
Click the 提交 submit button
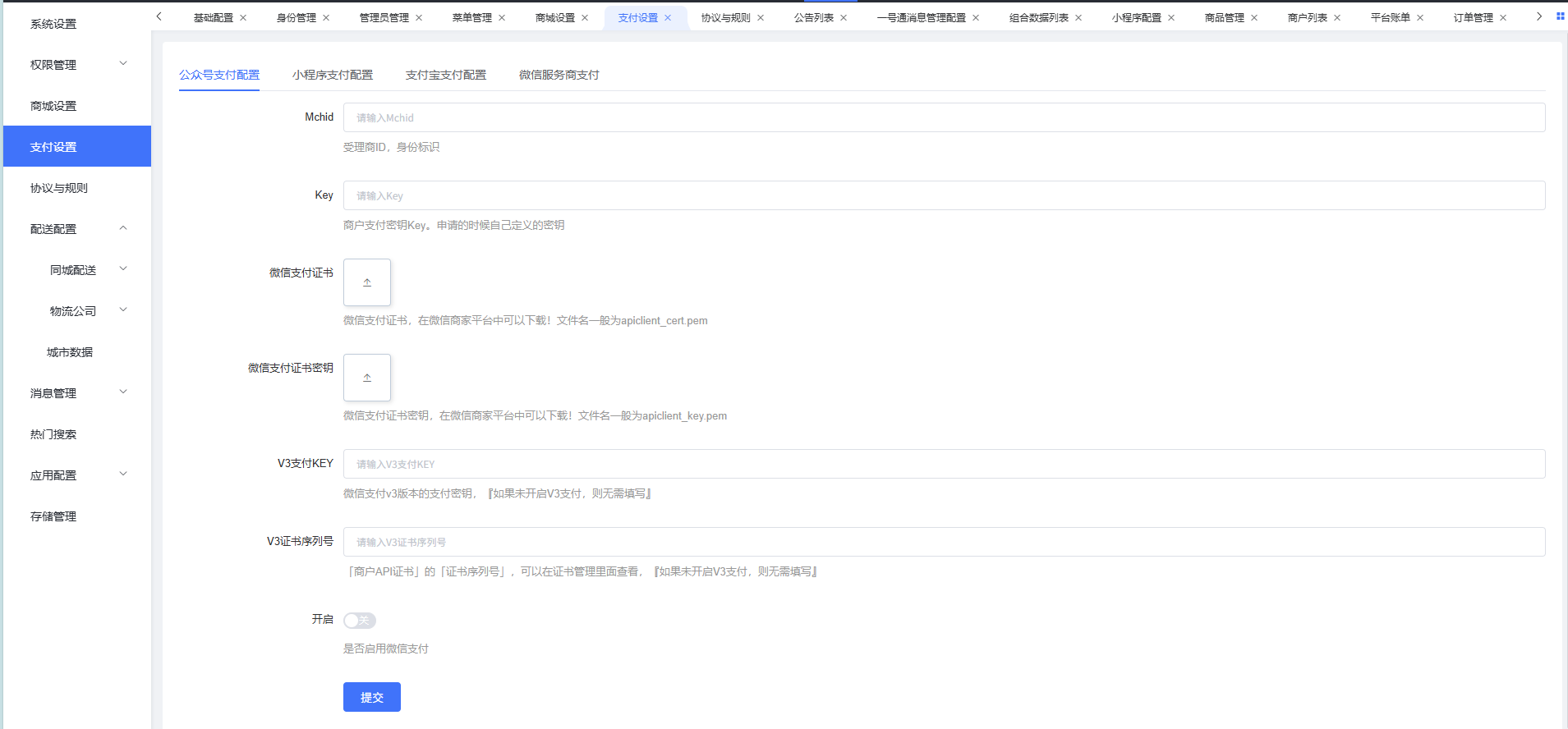click(x=371, y=697)
